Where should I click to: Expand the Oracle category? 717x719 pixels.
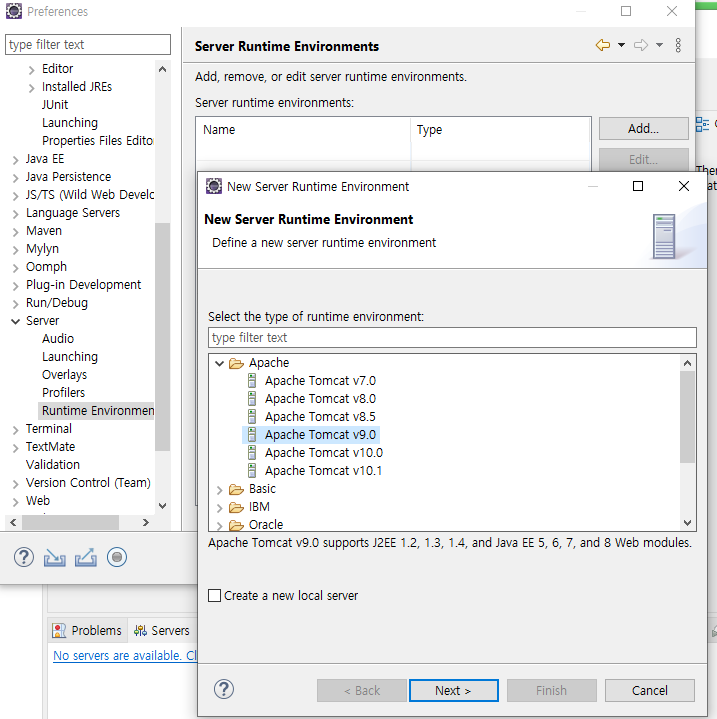(220, 525)
